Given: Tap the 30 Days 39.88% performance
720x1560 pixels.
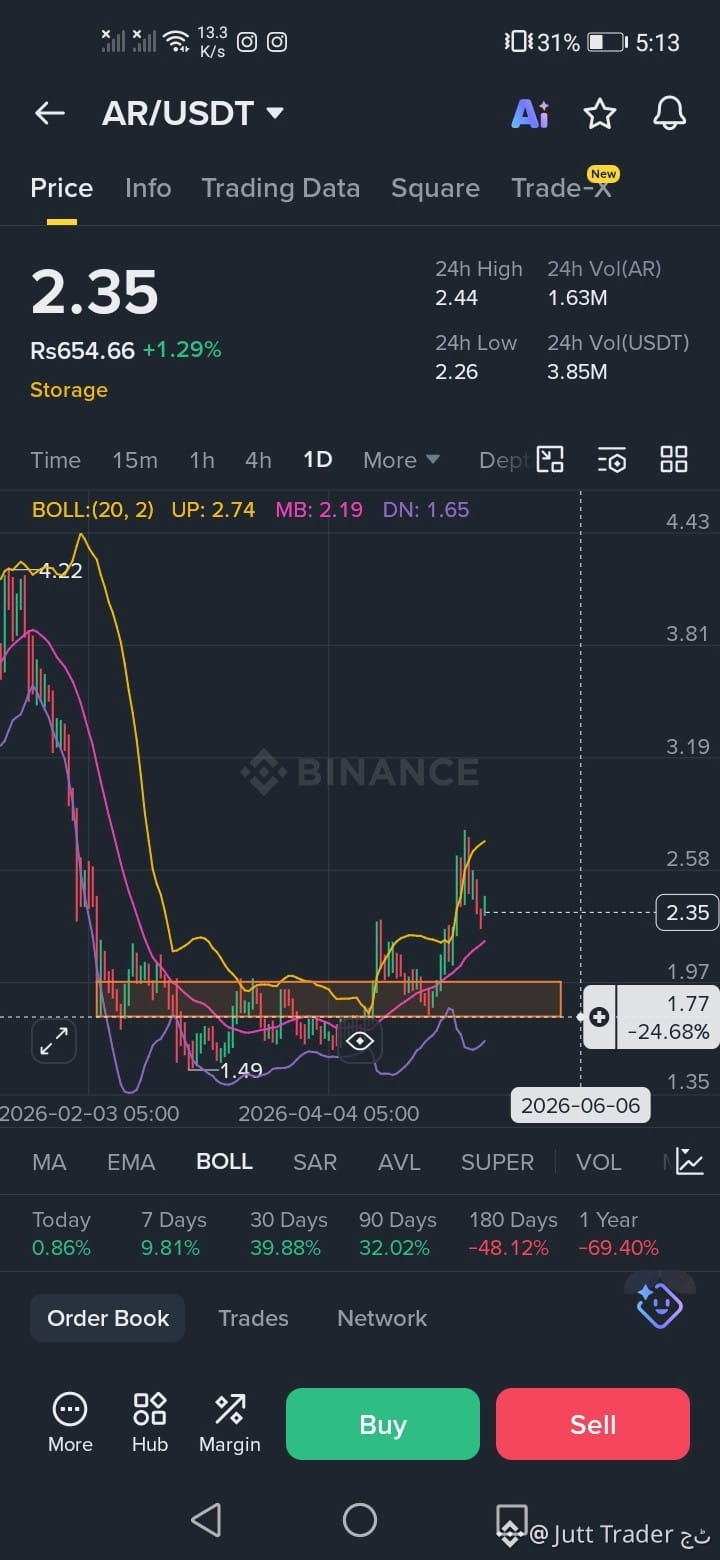Looking at the screenshot, I should [x=288, y=1234].
